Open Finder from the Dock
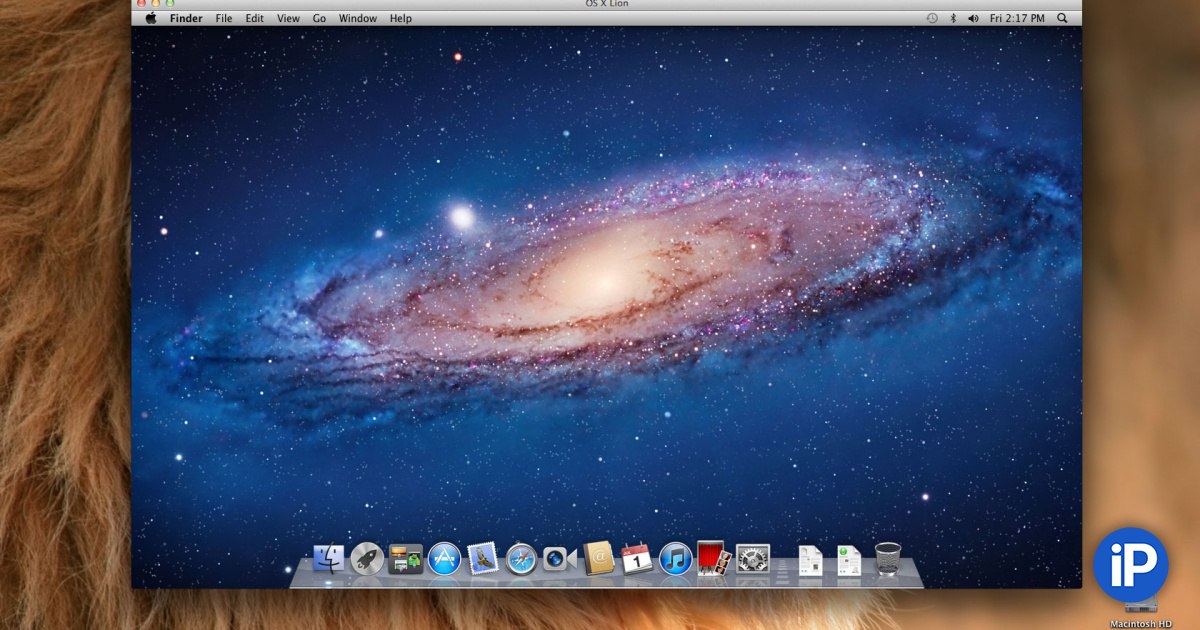The height and width of the screenshot is (630, 1200). (328, 558)
